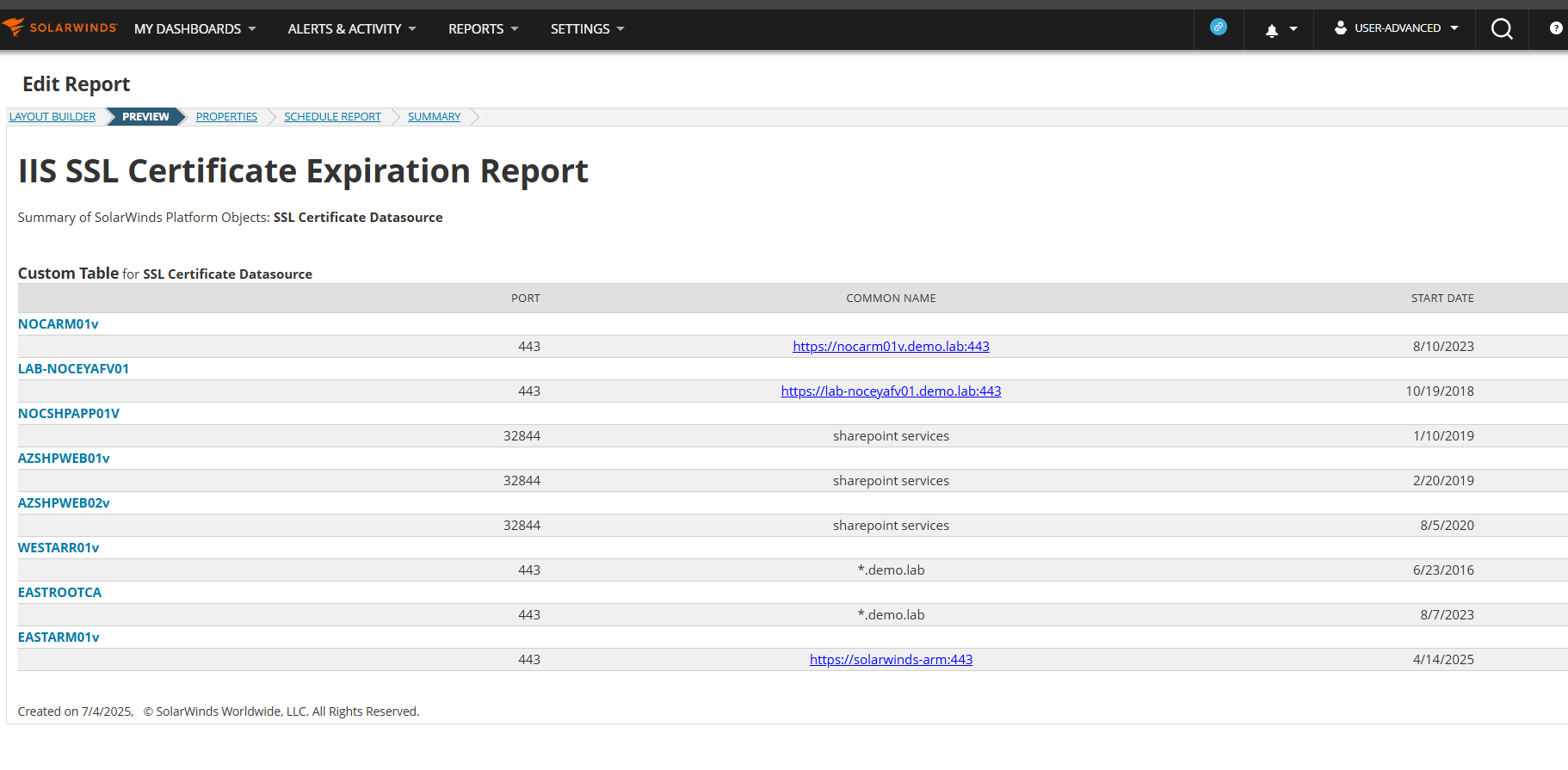Click sharepoint services in the AZSHPWEB02v row

[891, 526]
